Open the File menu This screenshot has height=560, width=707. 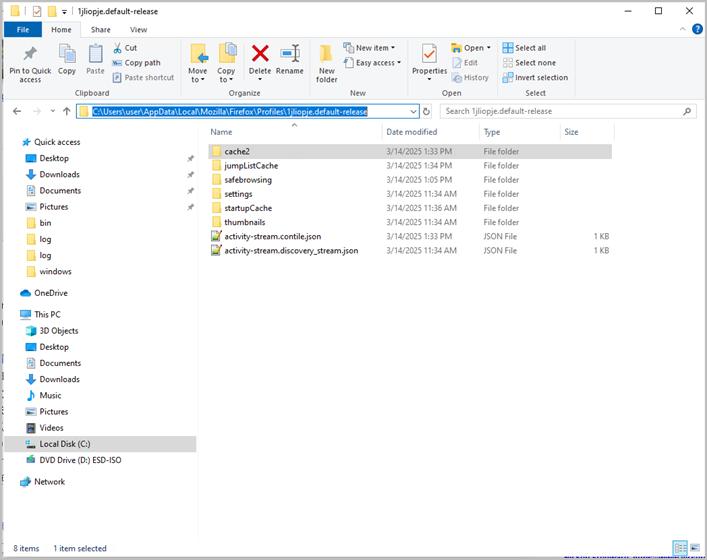[x=23, y=30]
